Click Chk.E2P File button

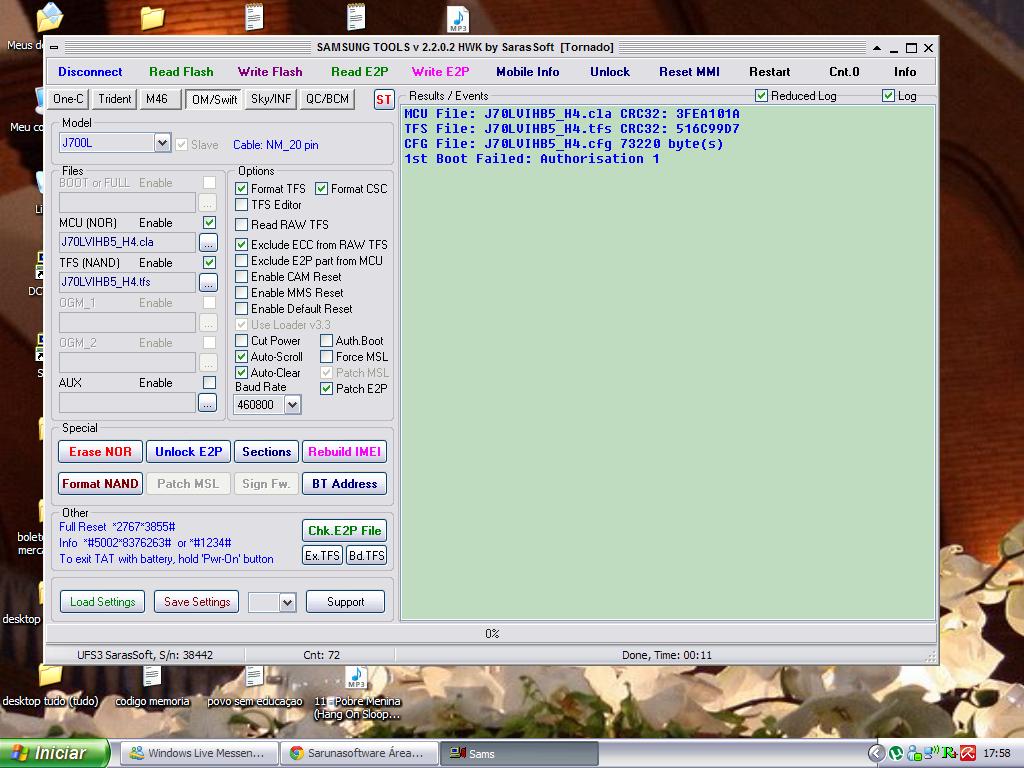344,530
